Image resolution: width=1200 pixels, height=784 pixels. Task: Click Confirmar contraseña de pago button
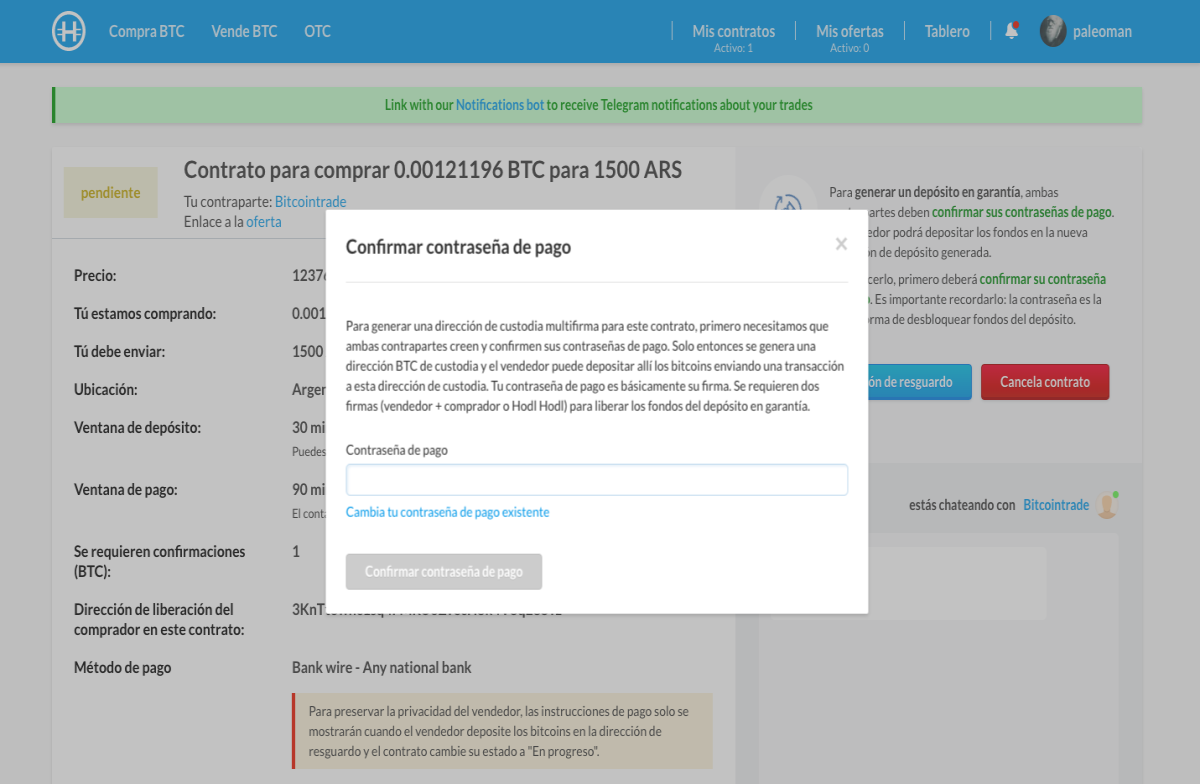click(x=444, y=572)
